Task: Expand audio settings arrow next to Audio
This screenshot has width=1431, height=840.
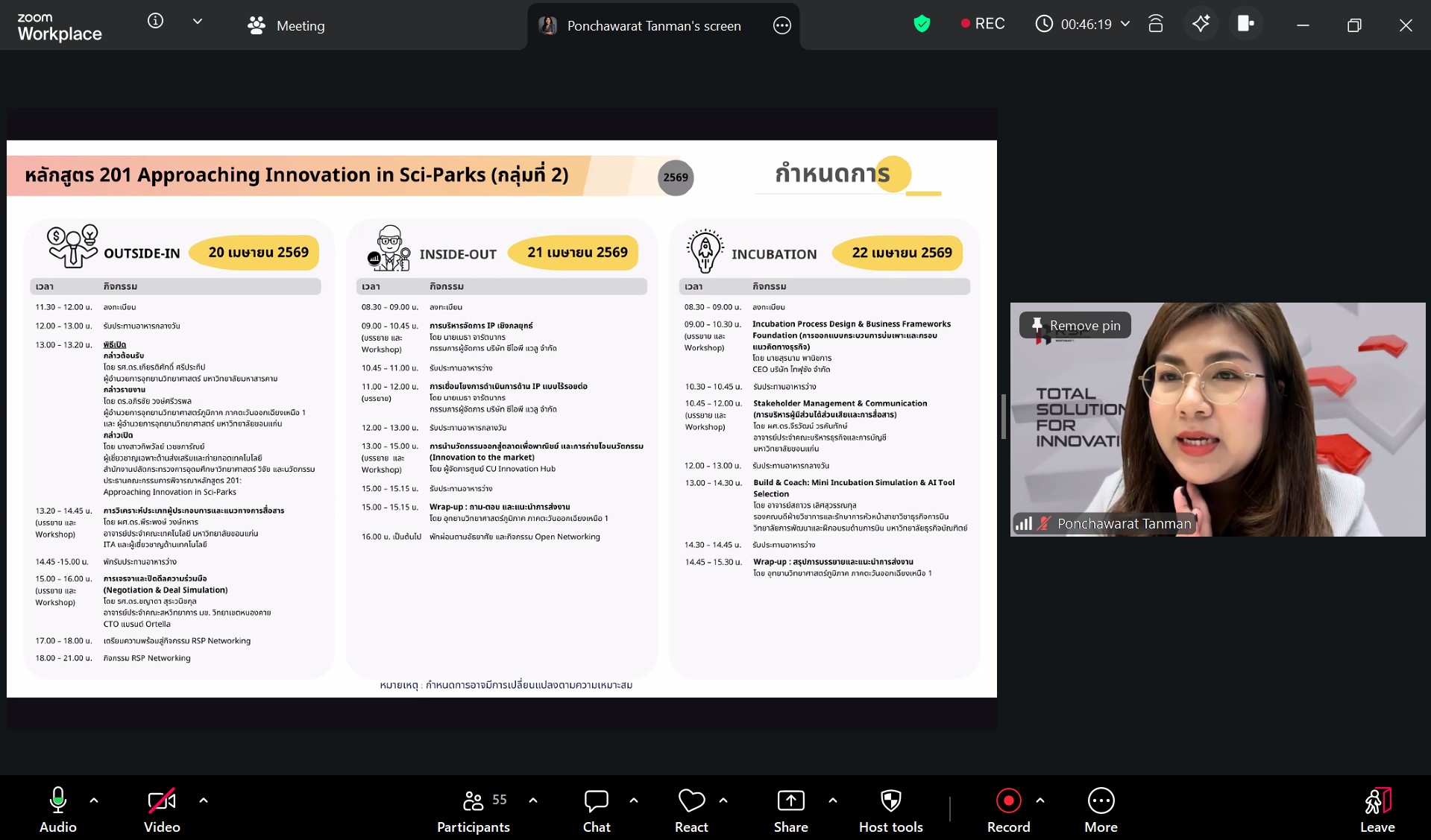Action: click(94, 800)
